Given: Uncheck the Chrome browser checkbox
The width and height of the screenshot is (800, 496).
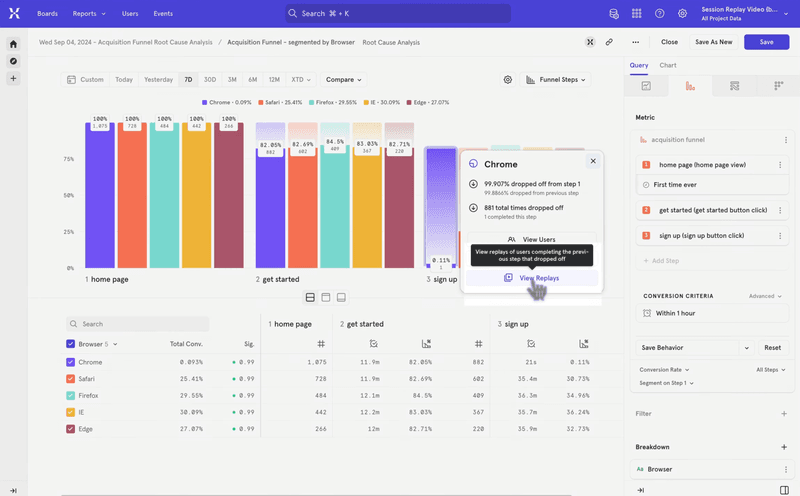Looking at the screenshot, I should click(x=70, y=362).
